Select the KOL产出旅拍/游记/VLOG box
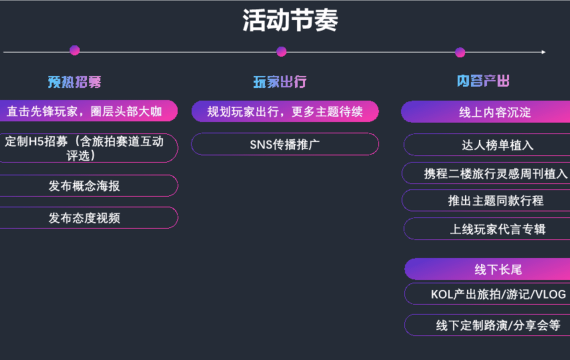Viewport: 570px width, 360px height. (487, 294)
